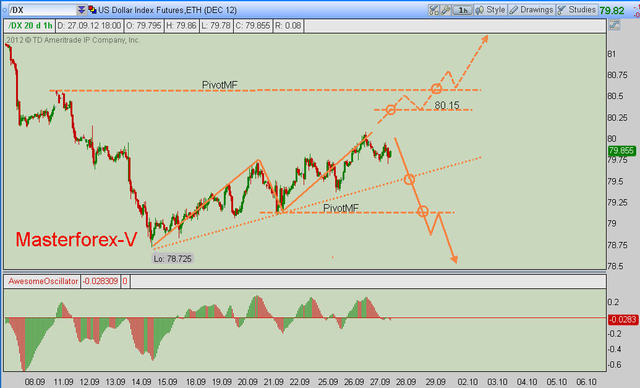
Task: Open the symbol dropdown arrow next to /DX
Action: click(81, 10)
